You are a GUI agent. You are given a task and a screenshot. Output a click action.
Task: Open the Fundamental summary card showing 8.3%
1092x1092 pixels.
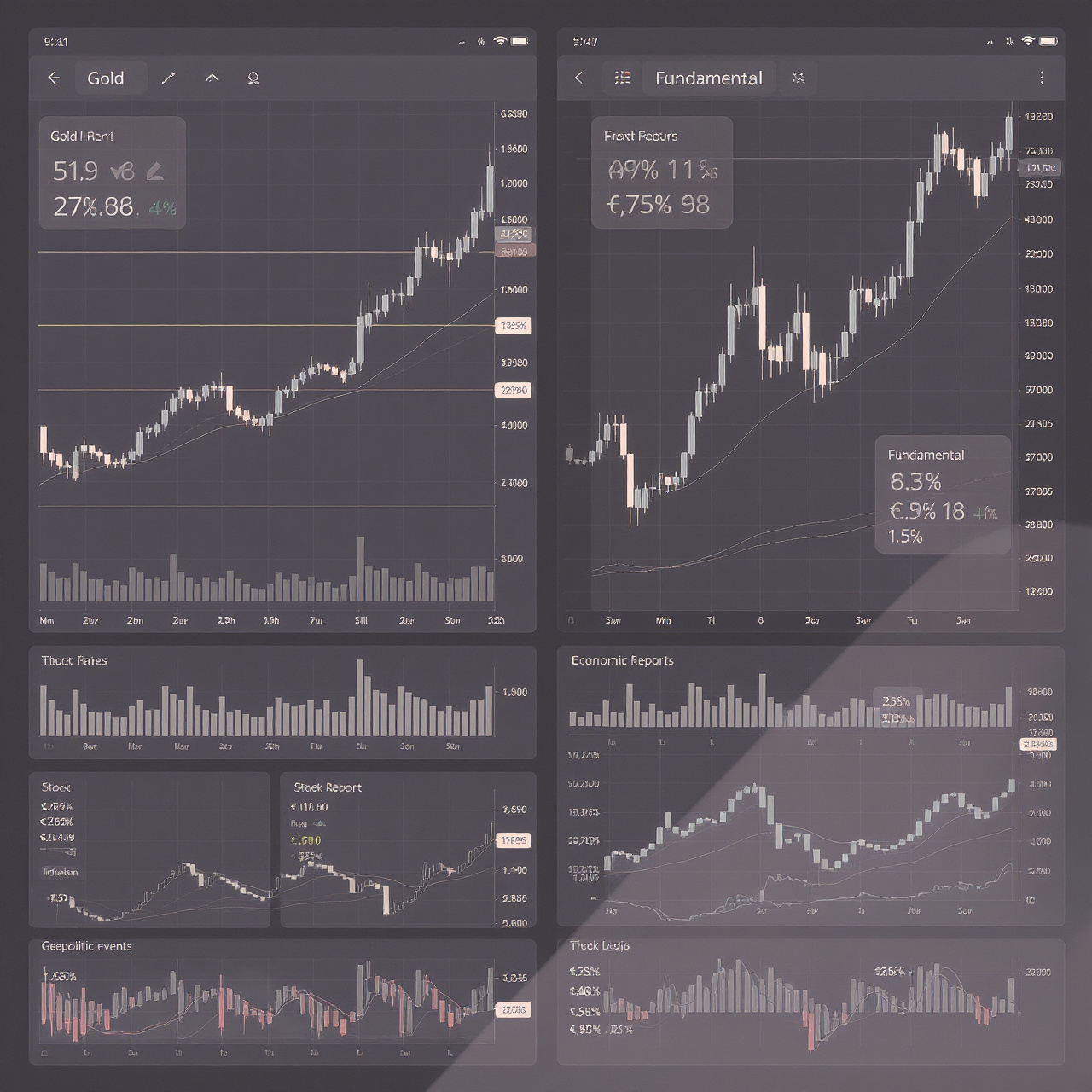click(943, 495)
